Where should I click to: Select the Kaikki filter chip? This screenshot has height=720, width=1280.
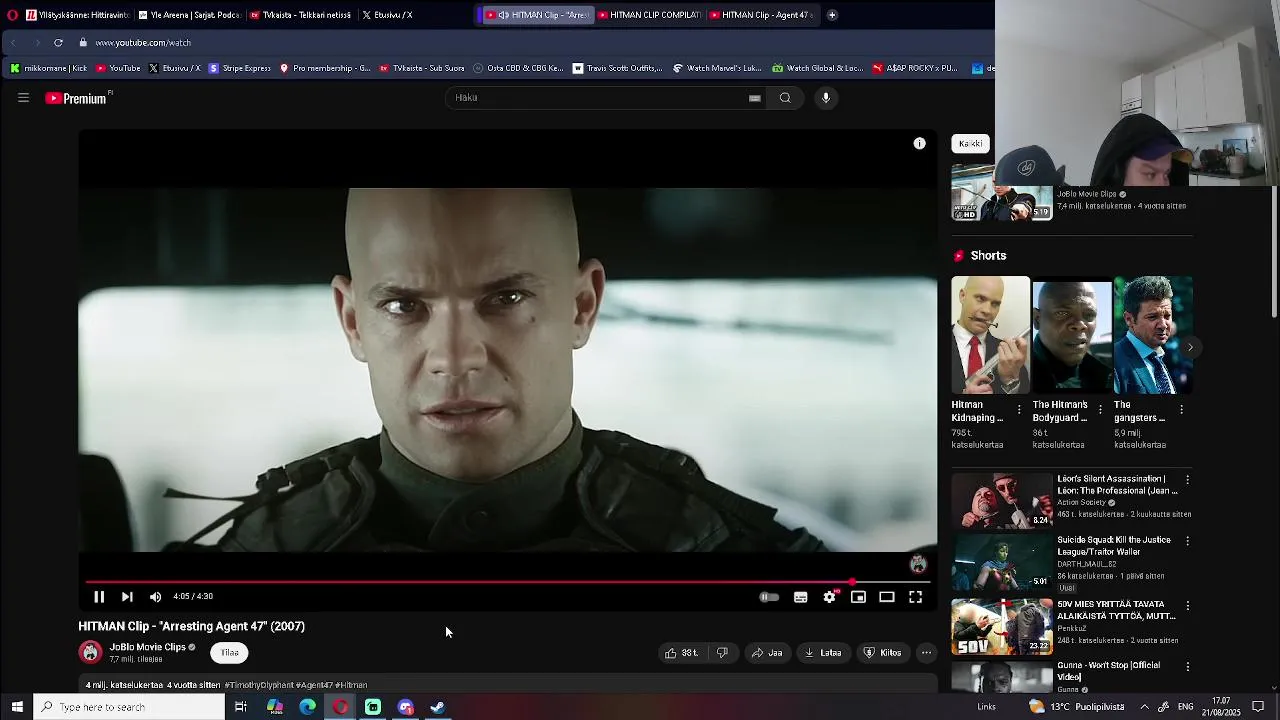970,144
